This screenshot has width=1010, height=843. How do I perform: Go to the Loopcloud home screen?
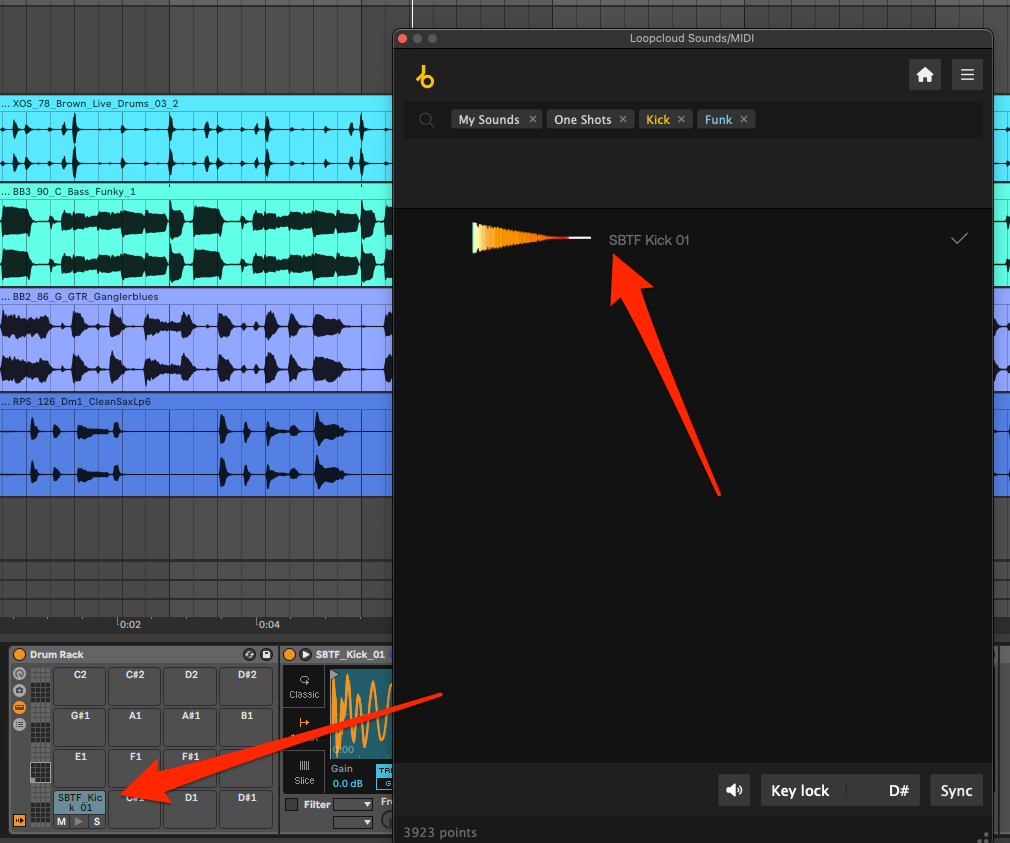(x=924, y=75)
